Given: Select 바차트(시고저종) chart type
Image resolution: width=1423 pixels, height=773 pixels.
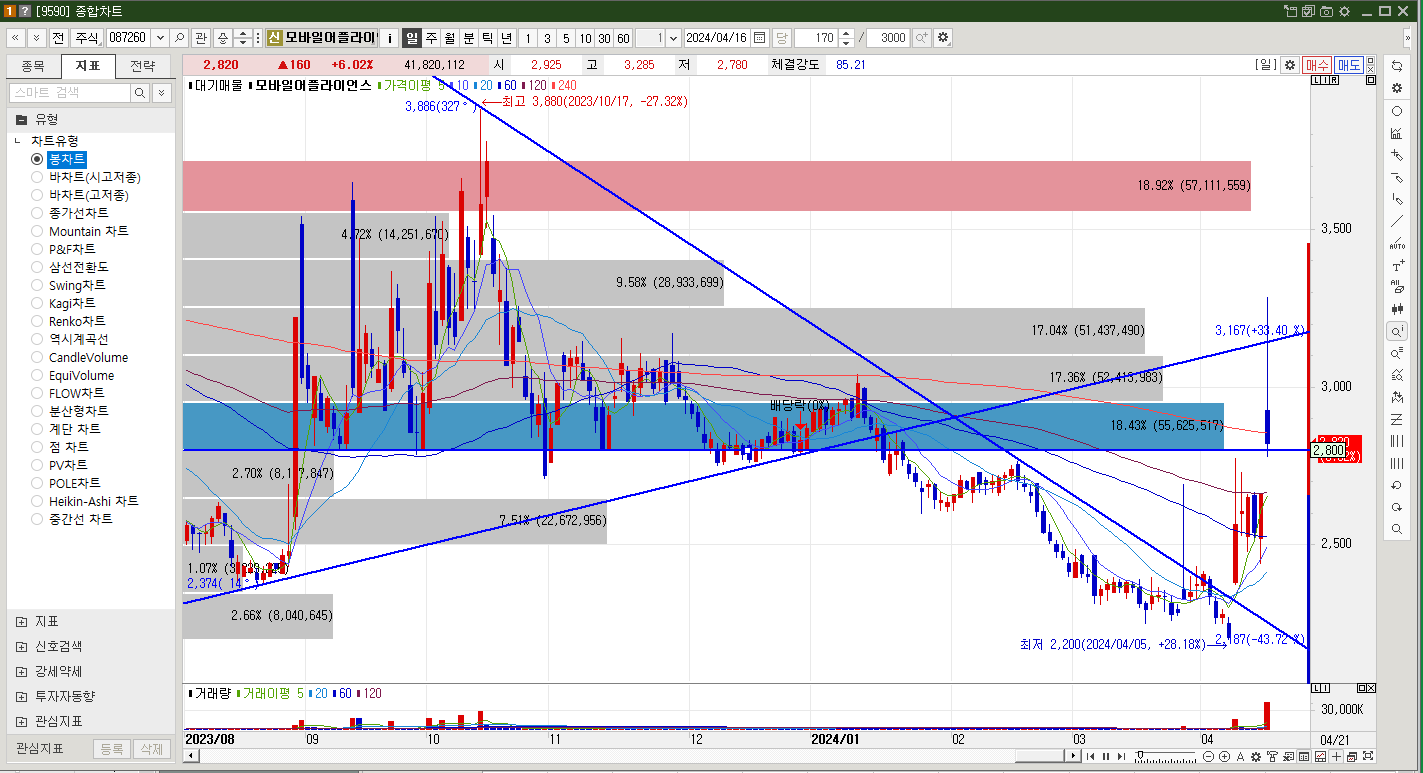Looking at the screenshot, I should 37,177.
